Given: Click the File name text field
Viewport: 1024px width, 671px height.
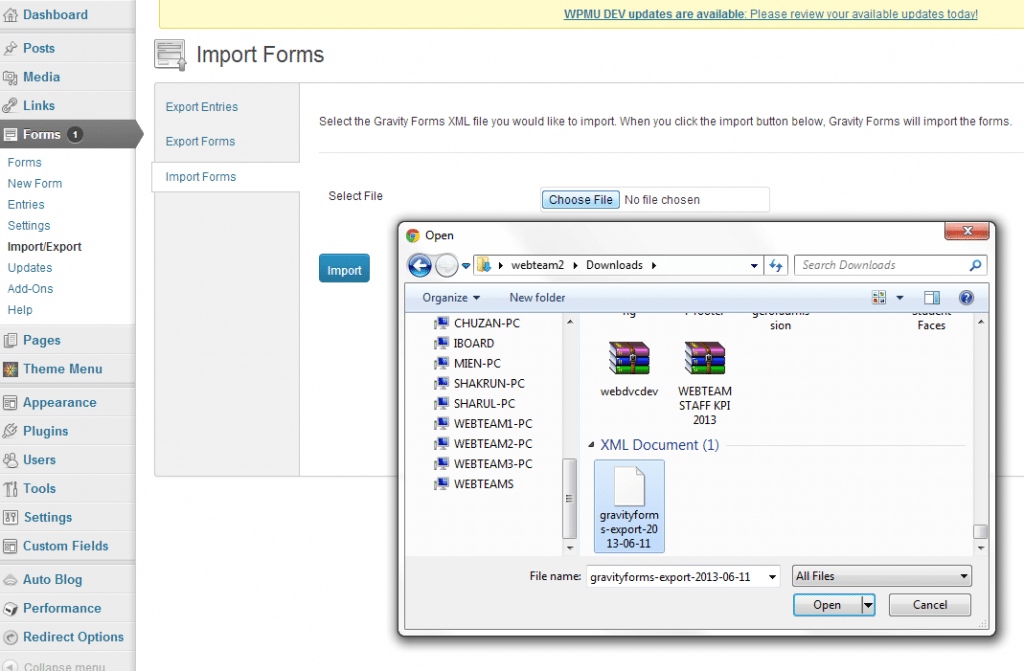Looking at the screenshot, I should tap(677, 577).
